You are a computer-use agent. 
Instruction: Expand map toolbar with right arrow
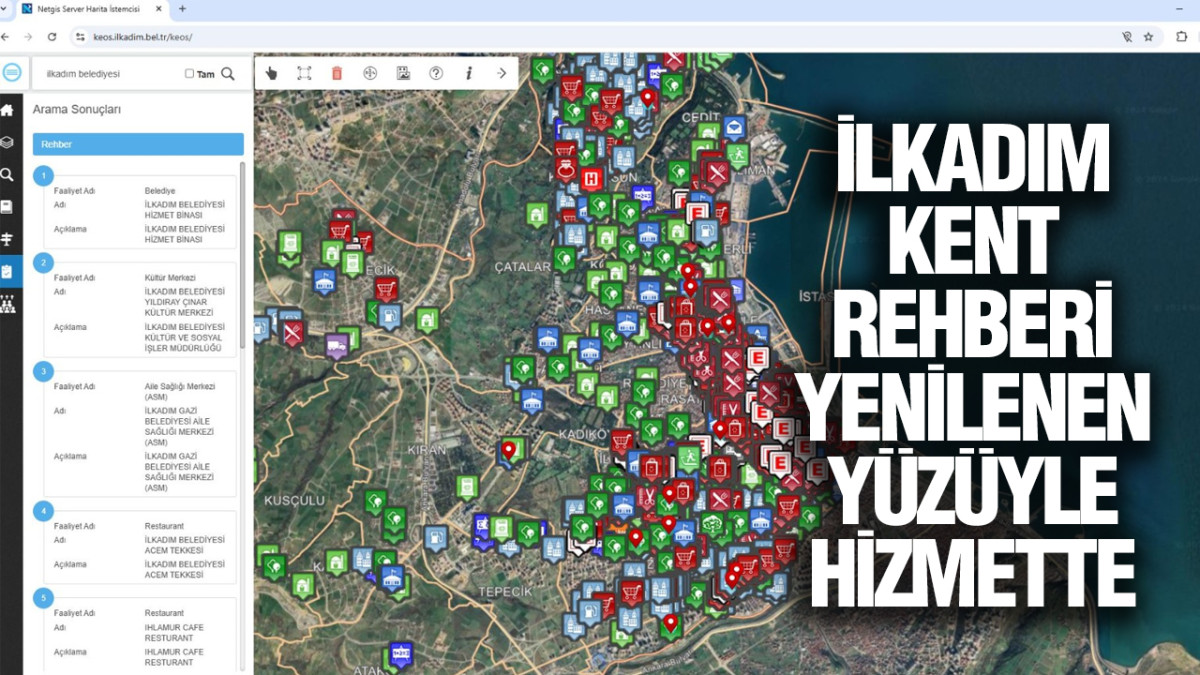tap(501, 73)
